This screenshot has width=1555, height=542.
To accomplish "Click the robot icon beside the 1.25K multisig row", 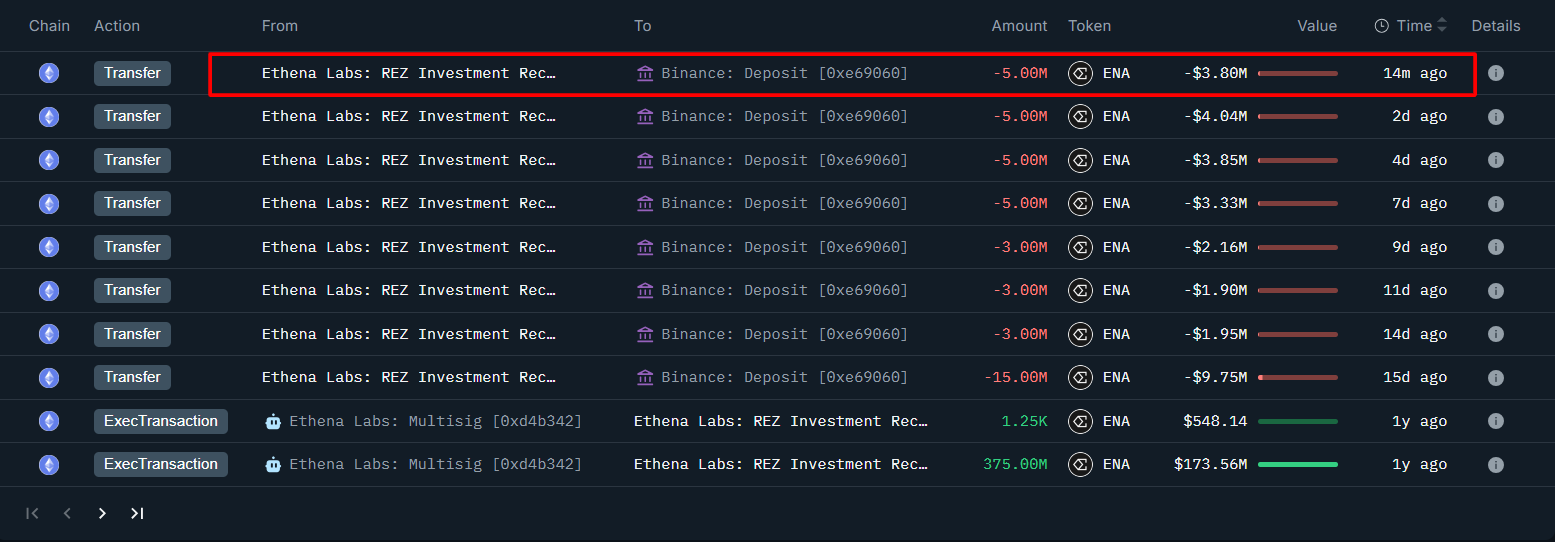I will pos(273,421).
